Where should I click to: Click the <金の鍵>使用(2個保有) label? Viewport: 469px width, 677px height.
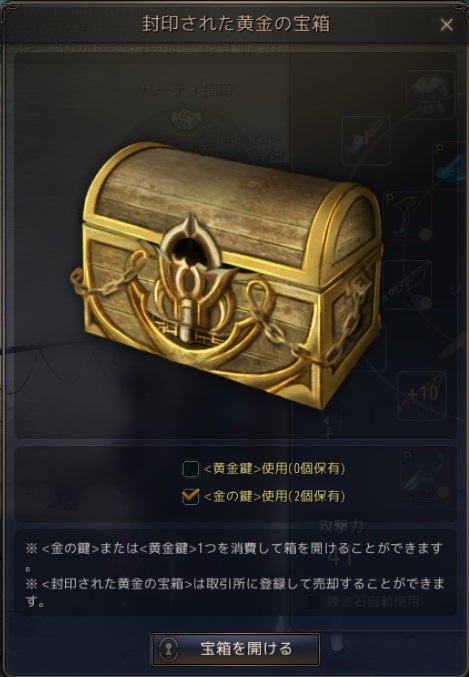pyautogui.click(x=274, y=496)
